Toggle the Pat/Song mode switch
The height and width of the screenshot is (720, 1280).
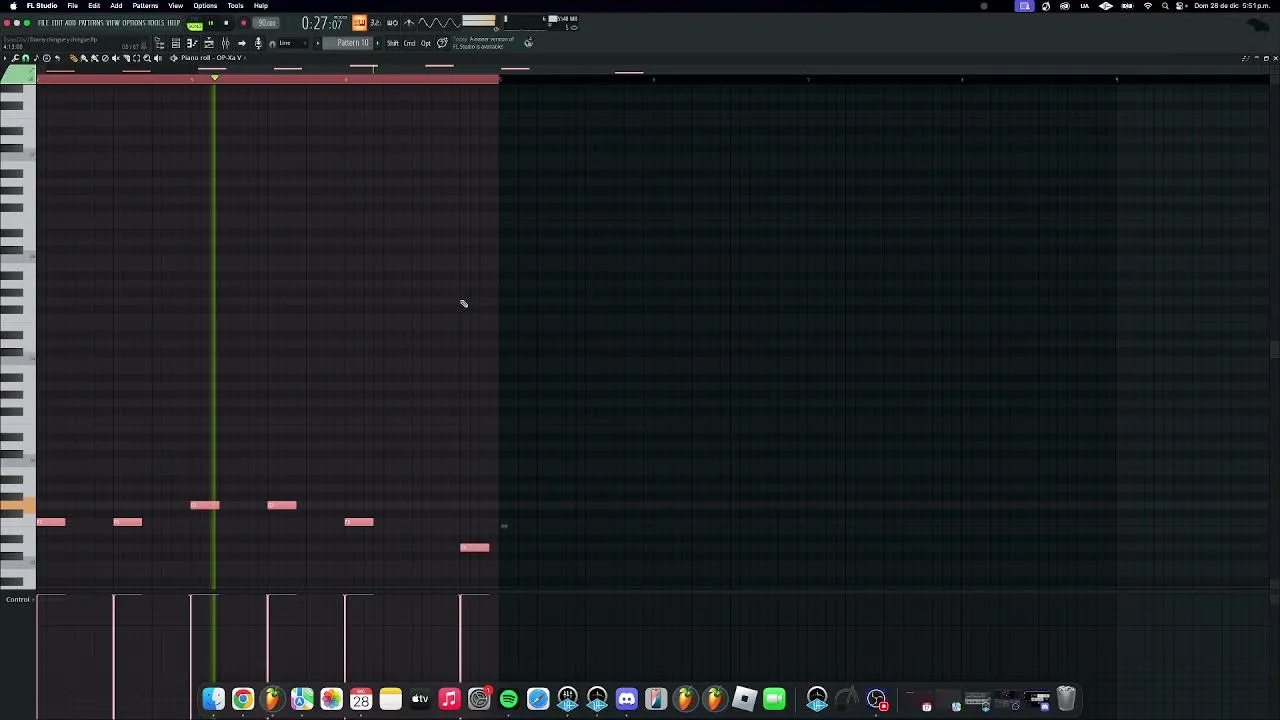tap(194, 24)
